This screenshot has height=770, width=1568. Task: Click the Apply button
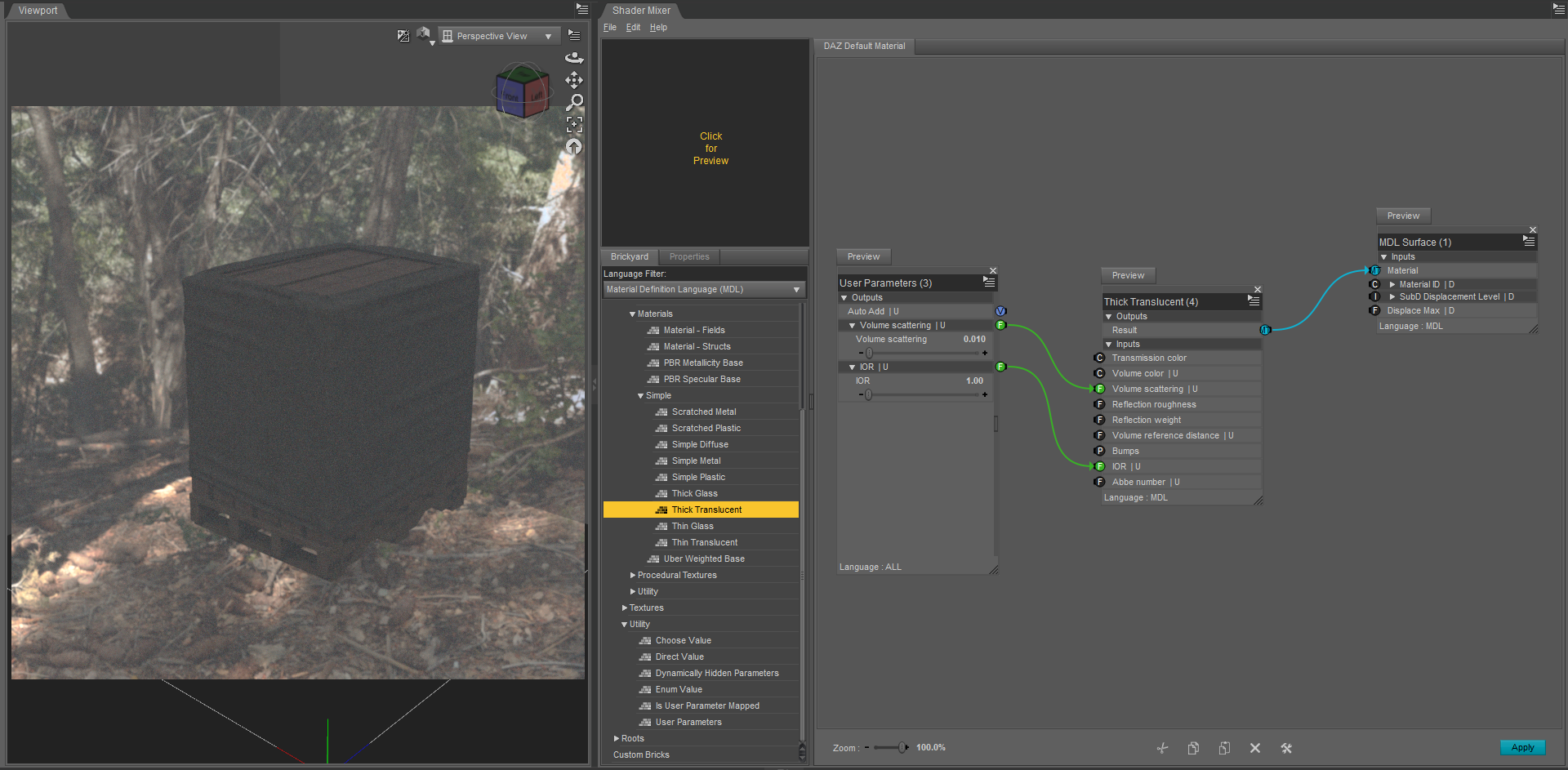pos(1522,748)
